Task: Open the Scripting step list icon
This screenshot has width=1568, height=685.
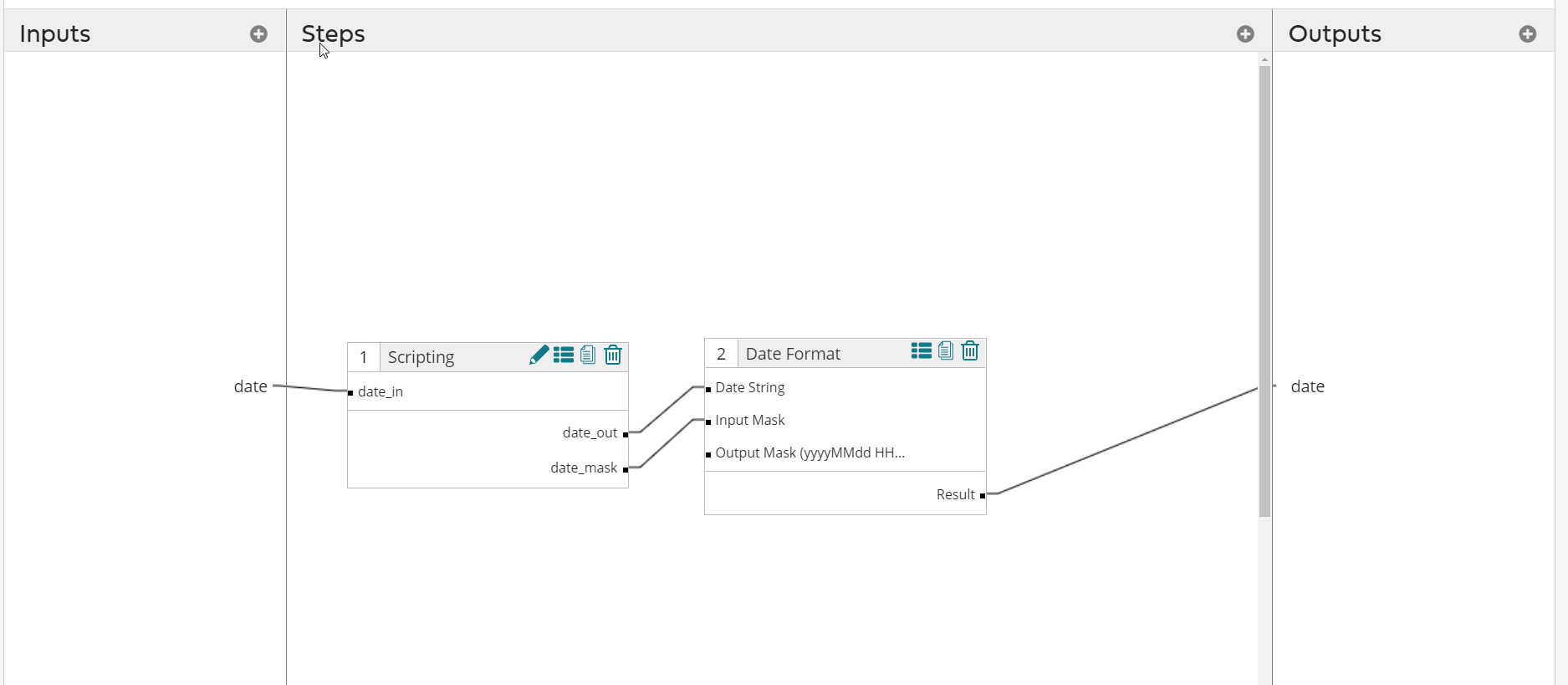Action: (564, 355)
